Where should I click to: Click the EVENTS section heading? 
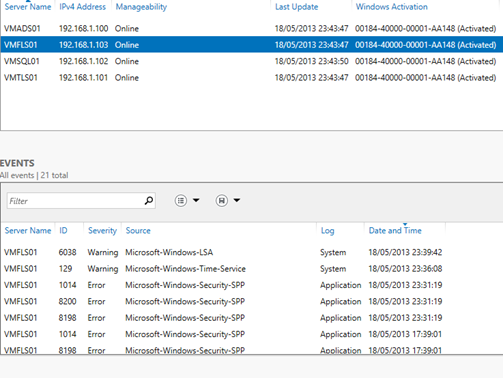(x=17, y=163)
